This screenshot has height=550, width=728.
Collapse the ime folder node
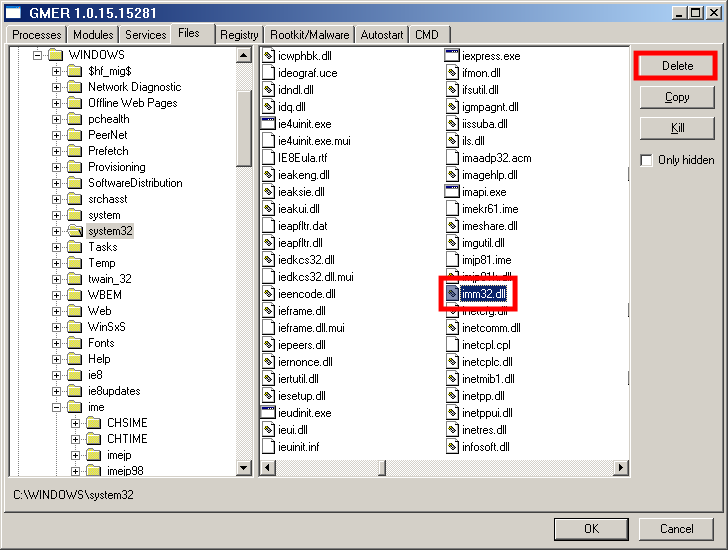(x=57, y=407)
